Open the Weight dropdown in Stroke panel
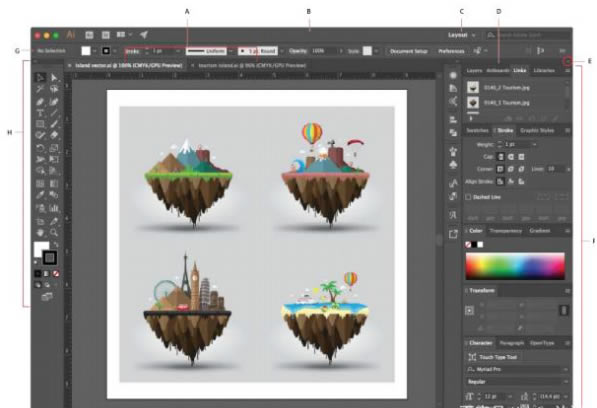The height and width of the screenshot is (408, 597). point(535,145)
